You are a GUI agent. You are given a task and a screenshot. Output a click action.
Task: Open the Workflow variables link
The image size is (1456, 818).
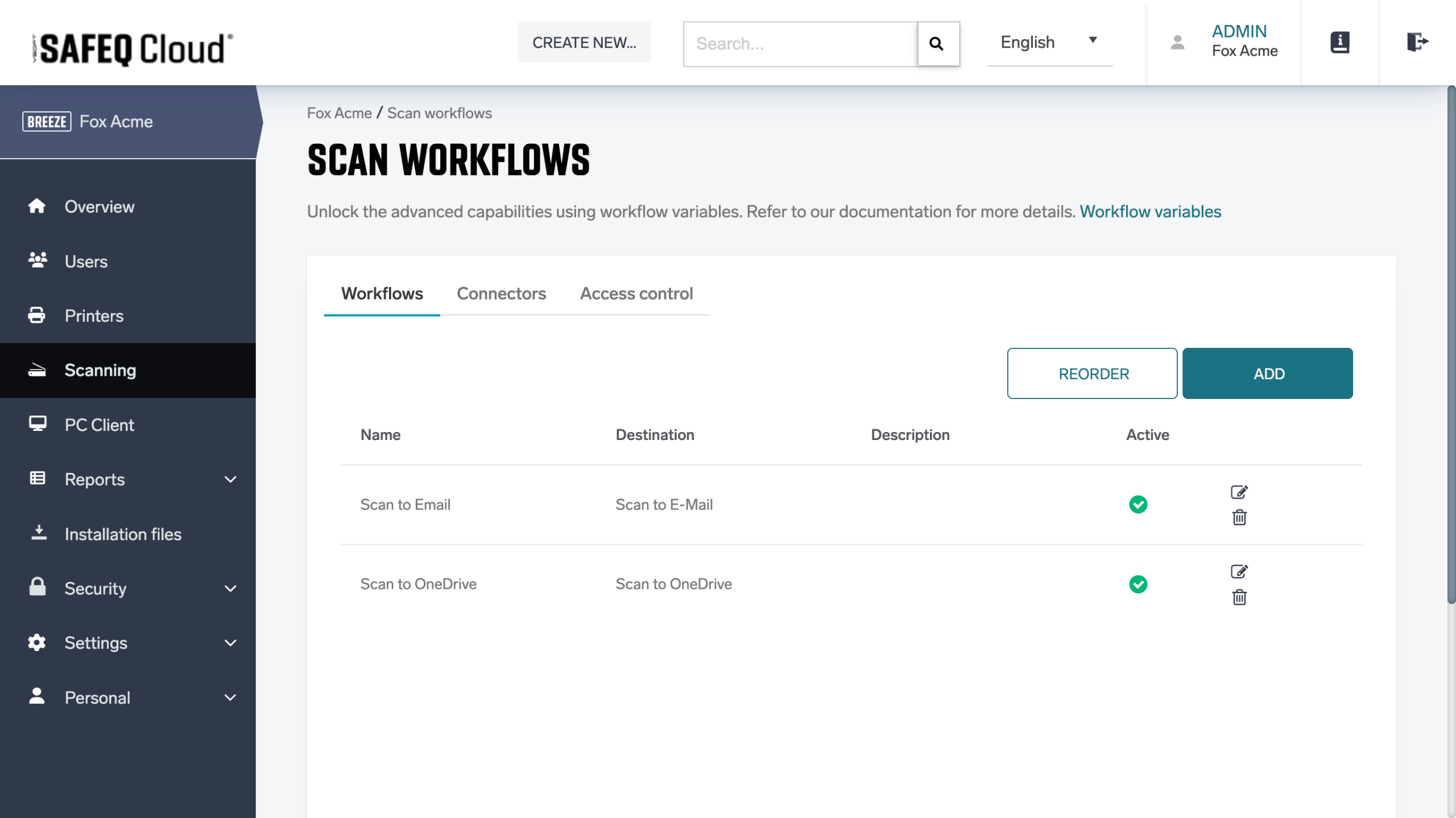[1150, 211]
